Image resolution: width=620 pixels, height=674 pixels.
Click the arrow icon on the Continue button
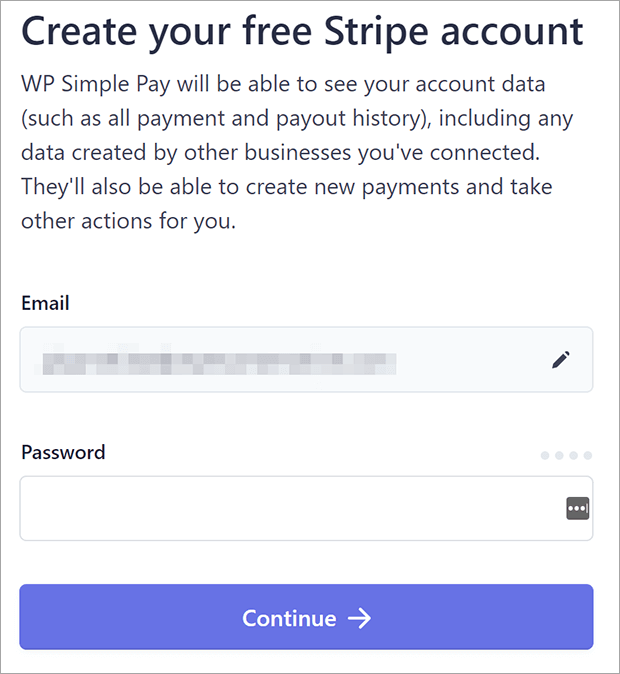tap(359, 619)
